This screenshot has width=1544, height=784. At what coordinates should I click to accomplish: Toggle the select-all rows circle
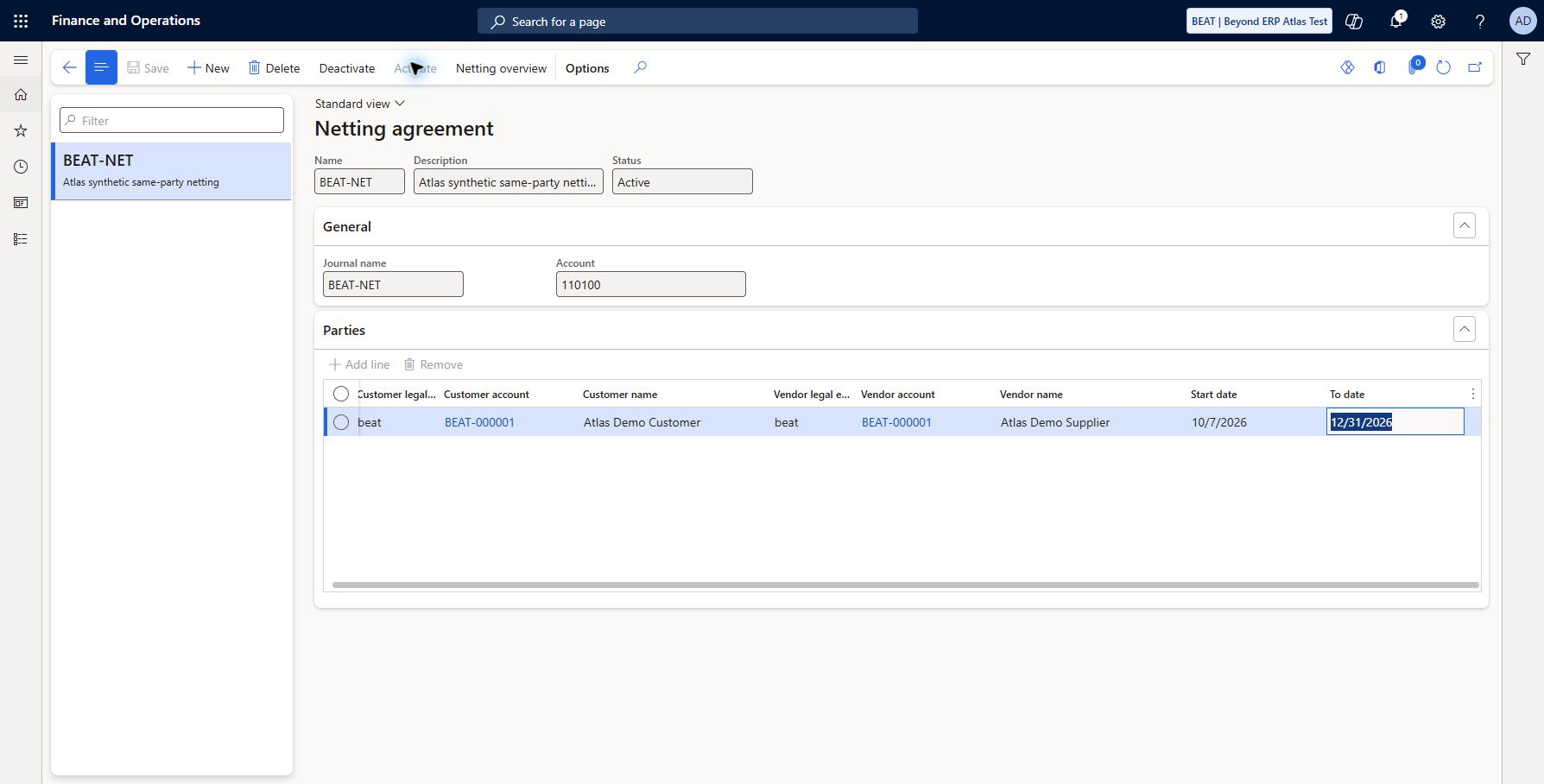[x=341, y=394]
